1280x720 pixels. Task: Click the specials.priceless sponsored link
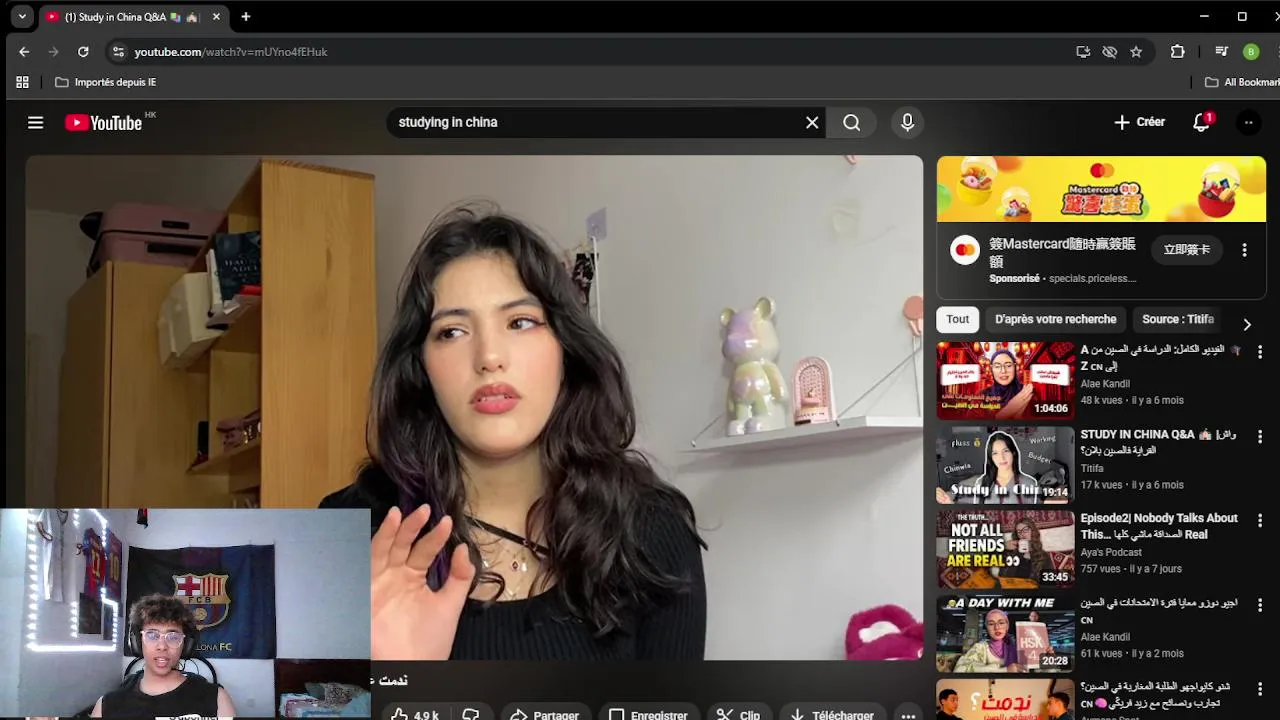(x=1092, y=278)
